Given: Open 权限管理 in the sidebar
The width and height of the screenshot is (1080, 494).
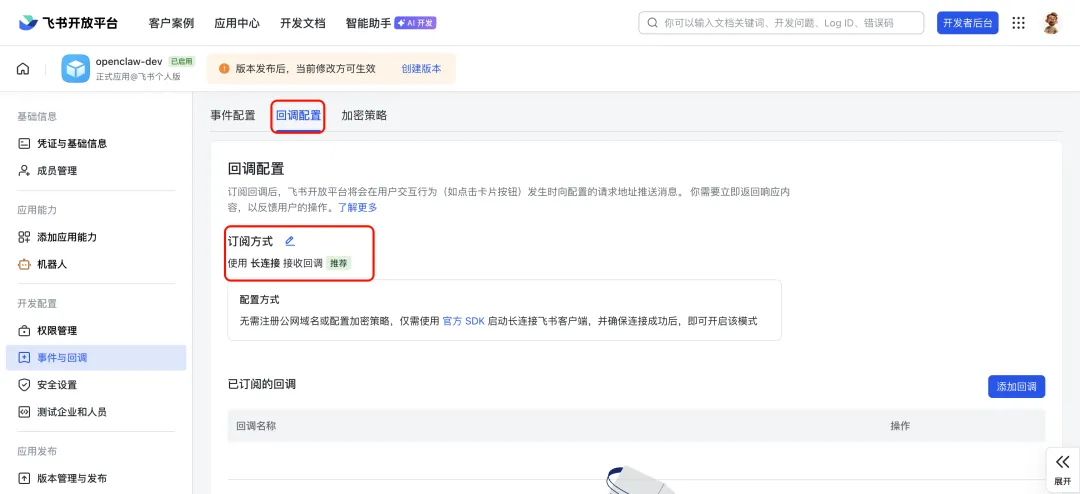Looking at the screenshot, I should click(57, 331).
